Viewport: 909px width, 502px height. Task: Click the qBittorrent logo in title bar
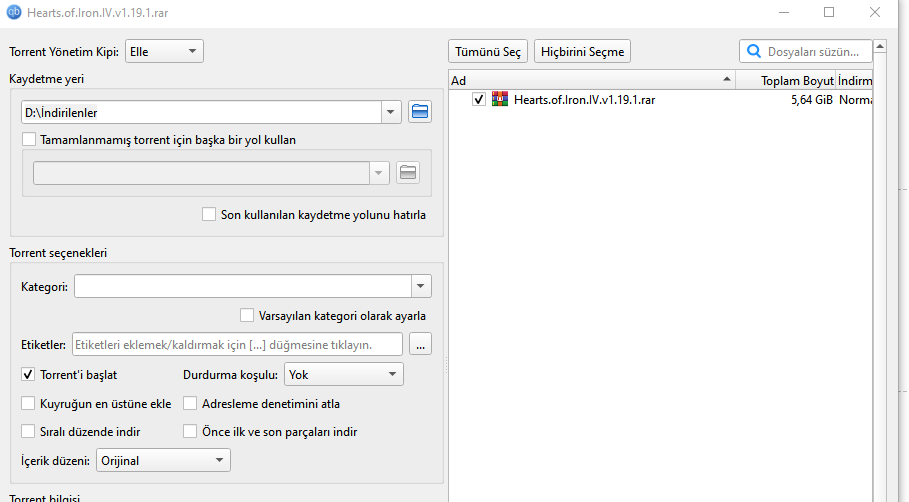[x=13, y=12]
